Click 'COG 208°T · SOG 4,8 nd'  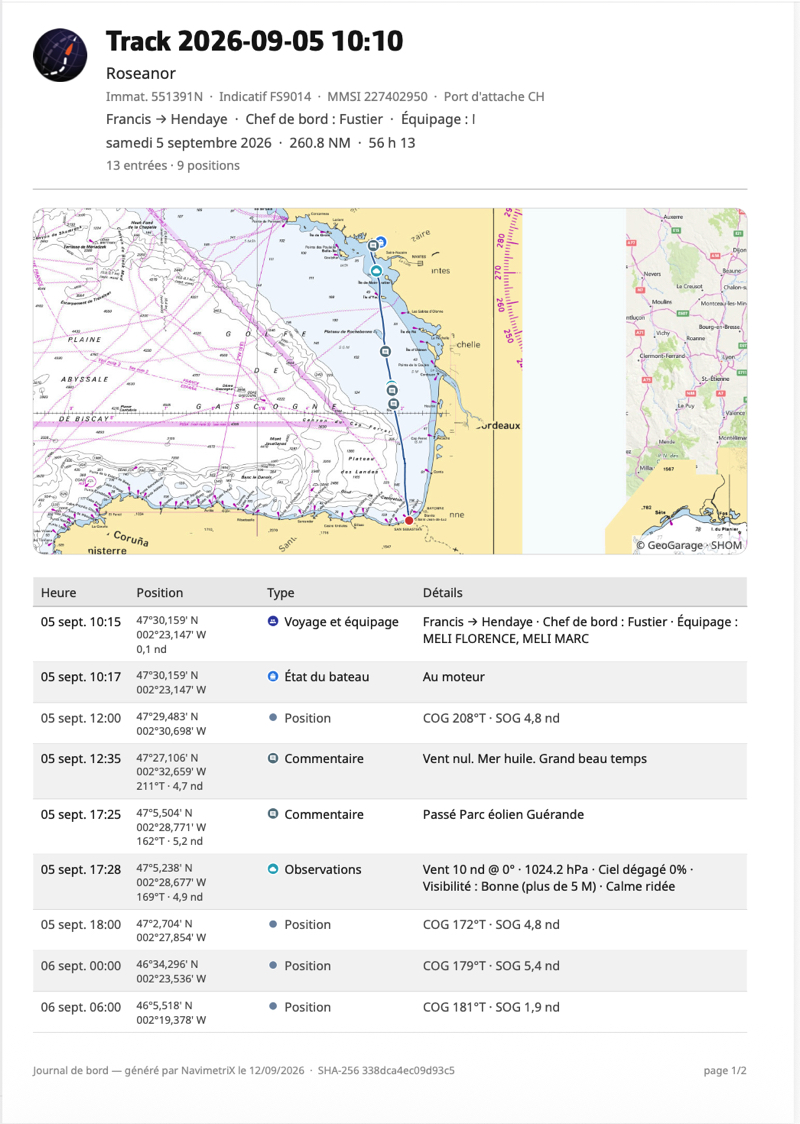[x=491, y=718]
